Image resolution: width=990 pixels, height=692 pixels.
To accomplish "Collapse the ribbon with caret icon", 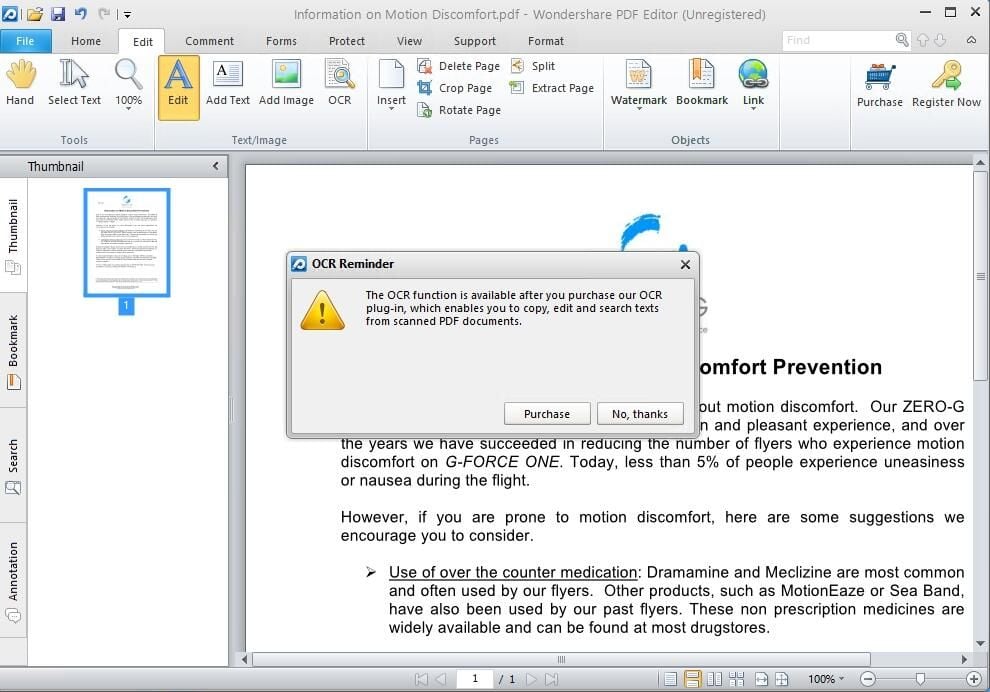I will [971, 40].
